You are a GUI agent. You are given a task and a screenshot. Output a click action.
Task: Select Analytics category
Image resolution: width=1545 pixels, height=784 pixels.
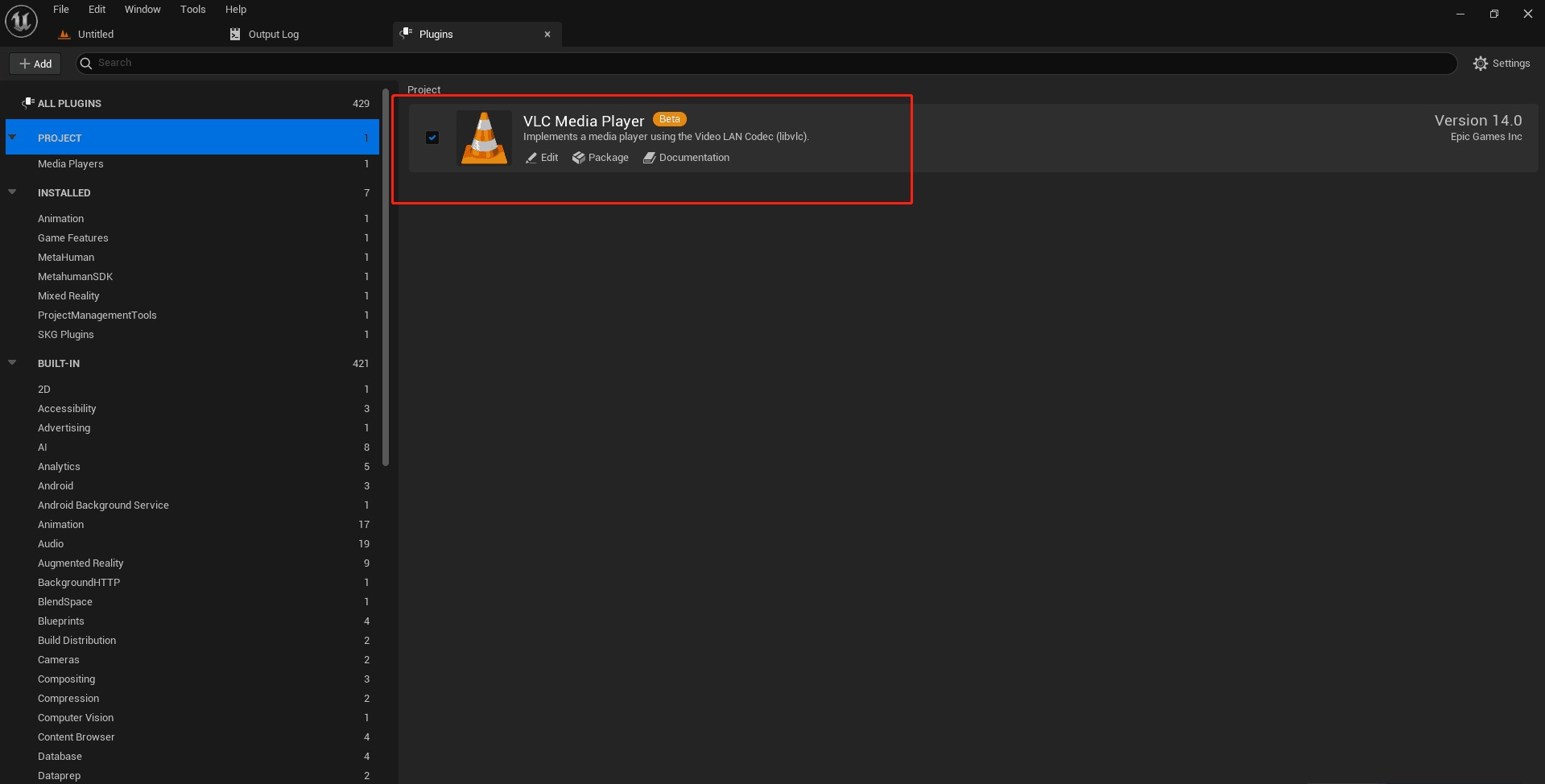pyautogui.click(x=192, y=466)
